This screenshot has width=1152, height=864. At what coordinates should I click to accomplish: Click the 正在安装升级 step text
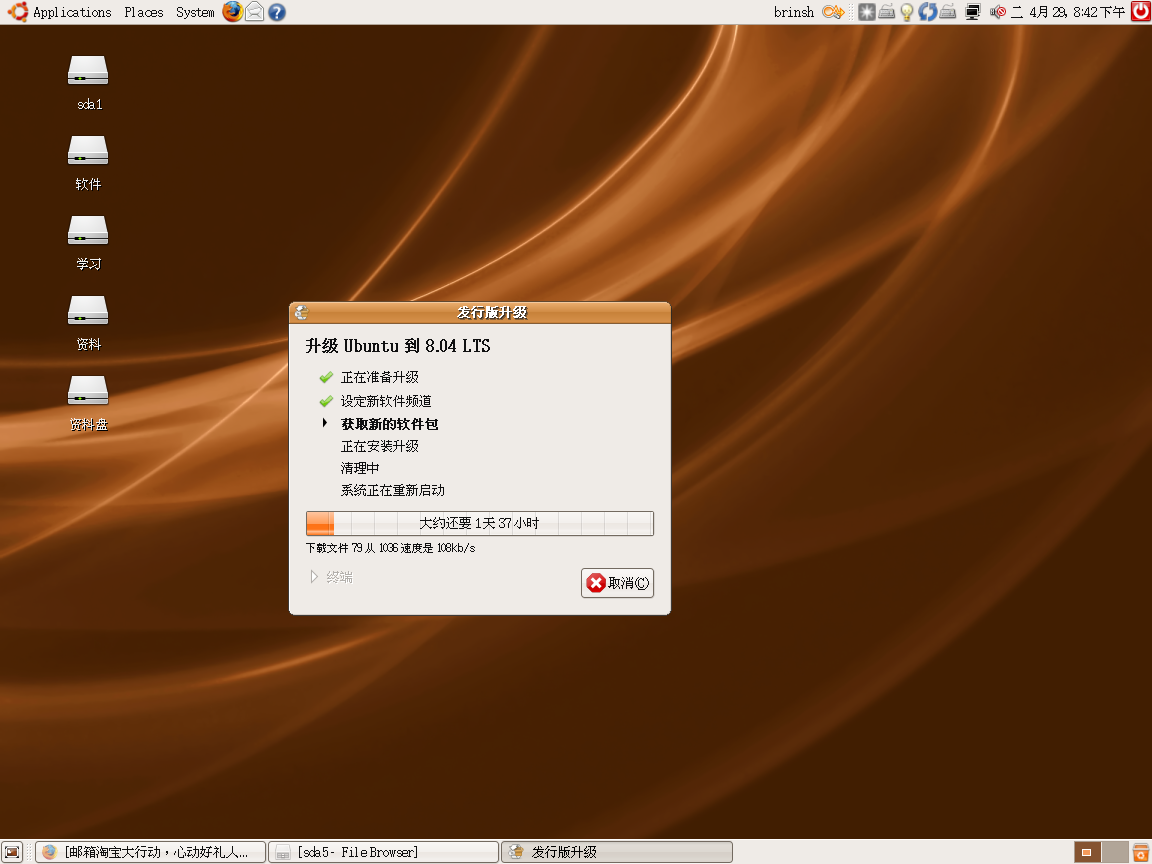click(x=380, y=446)
